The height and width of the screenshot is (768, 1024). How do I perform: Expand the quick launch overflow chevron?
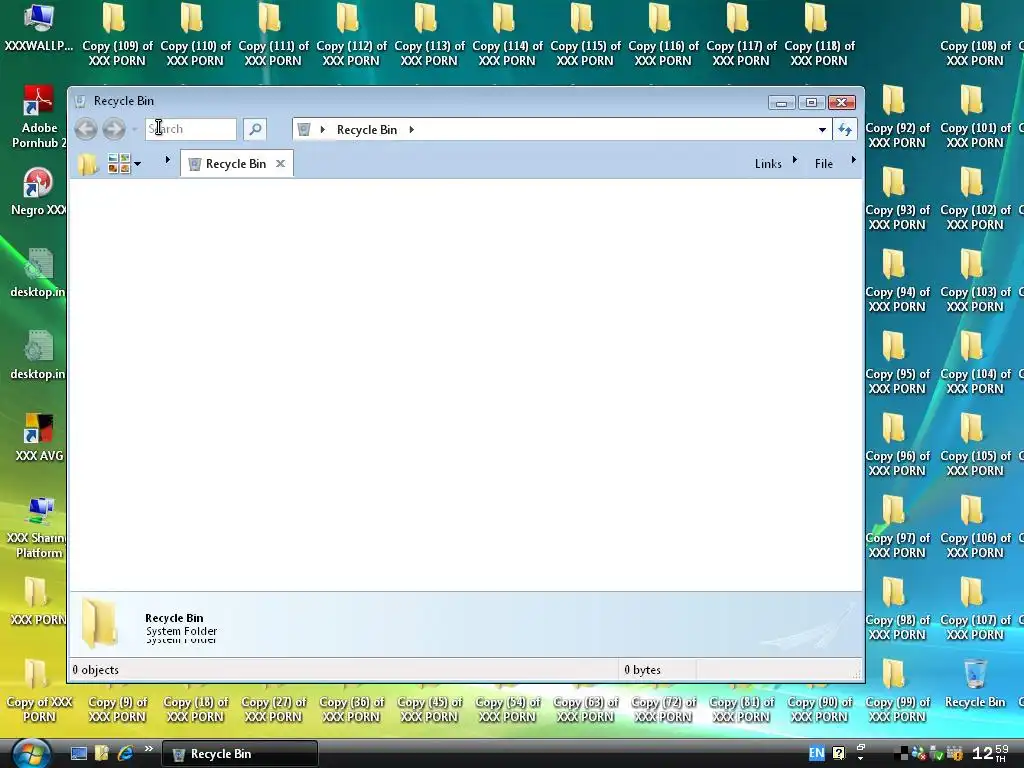click(148, 749)
